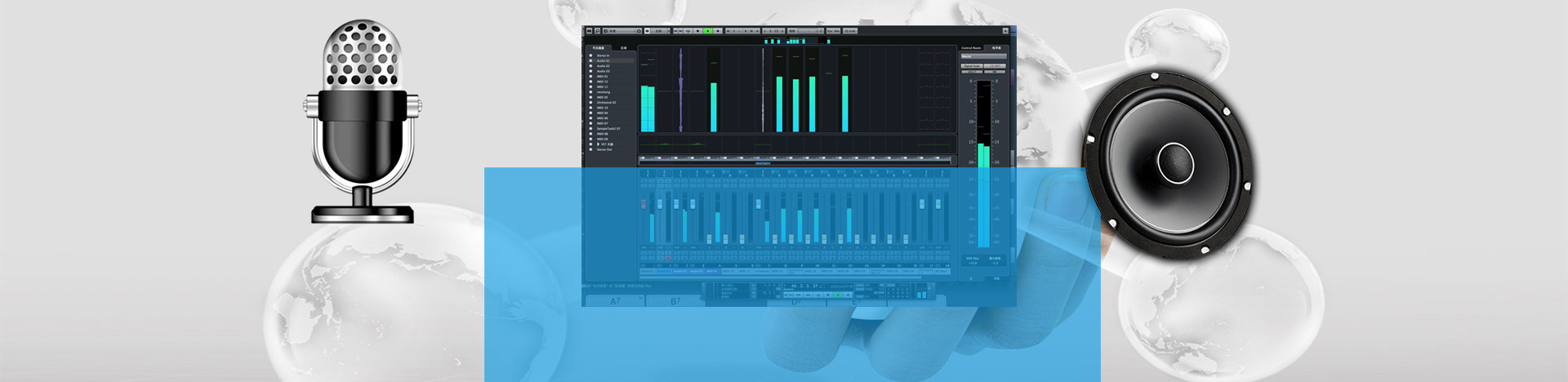The image size is (1568, 382).
Task: Click the Play button in the transport panel
Action: point(836,295)
